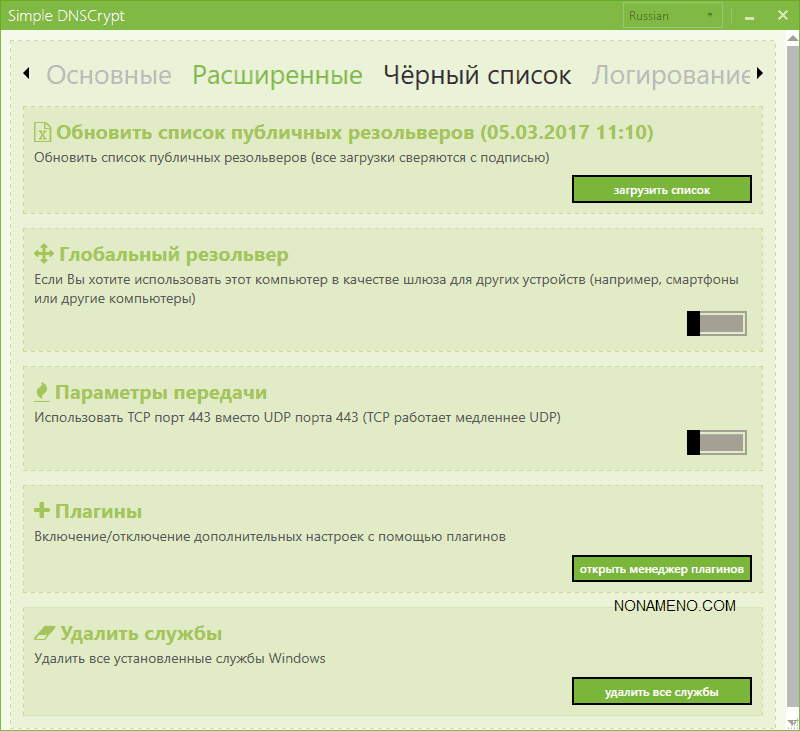Click the Excel file icon beside Обновить список

coord(42,133)
